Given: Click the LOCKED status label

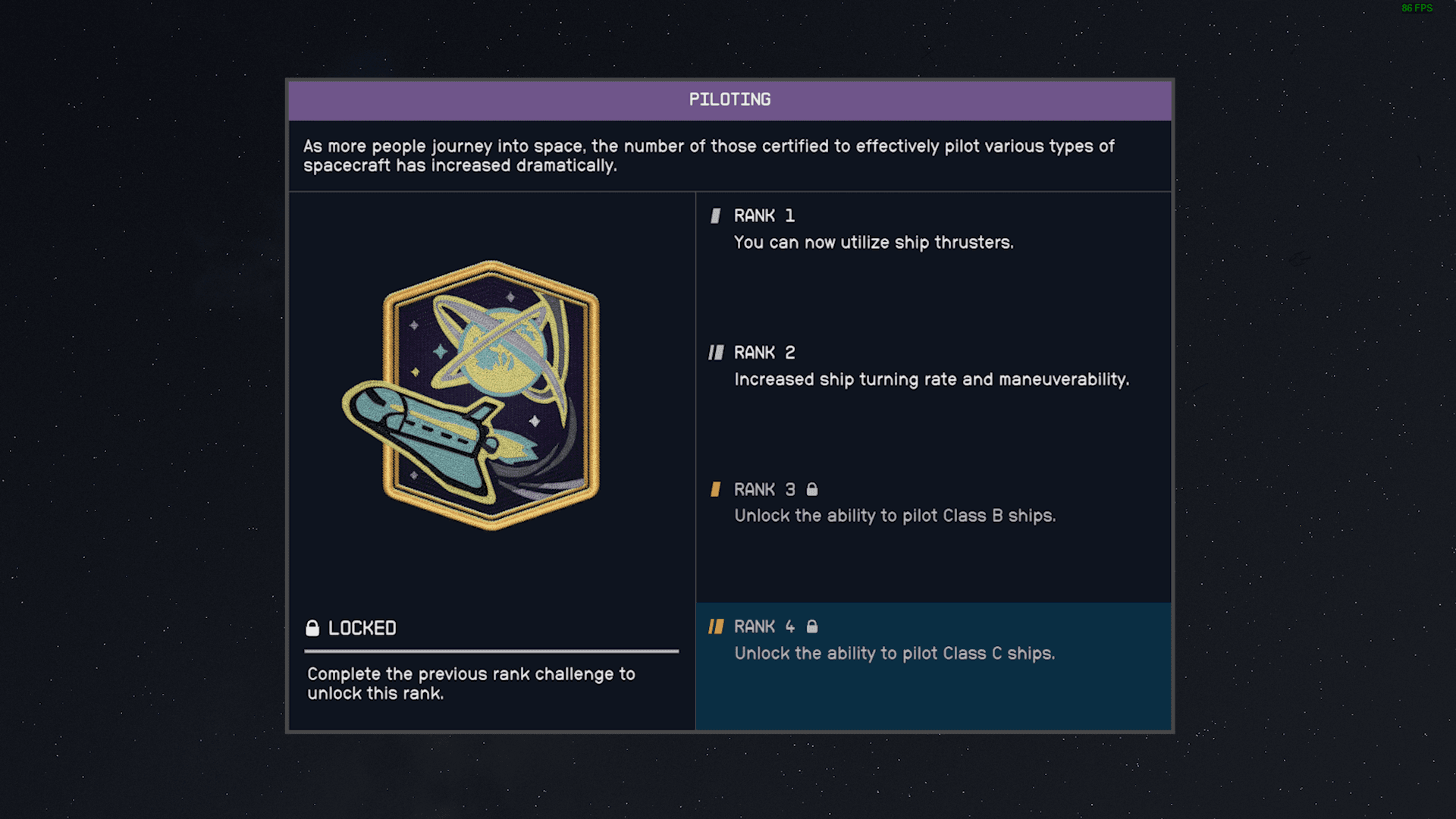Looking at the screenshot, I should [362, 628].
